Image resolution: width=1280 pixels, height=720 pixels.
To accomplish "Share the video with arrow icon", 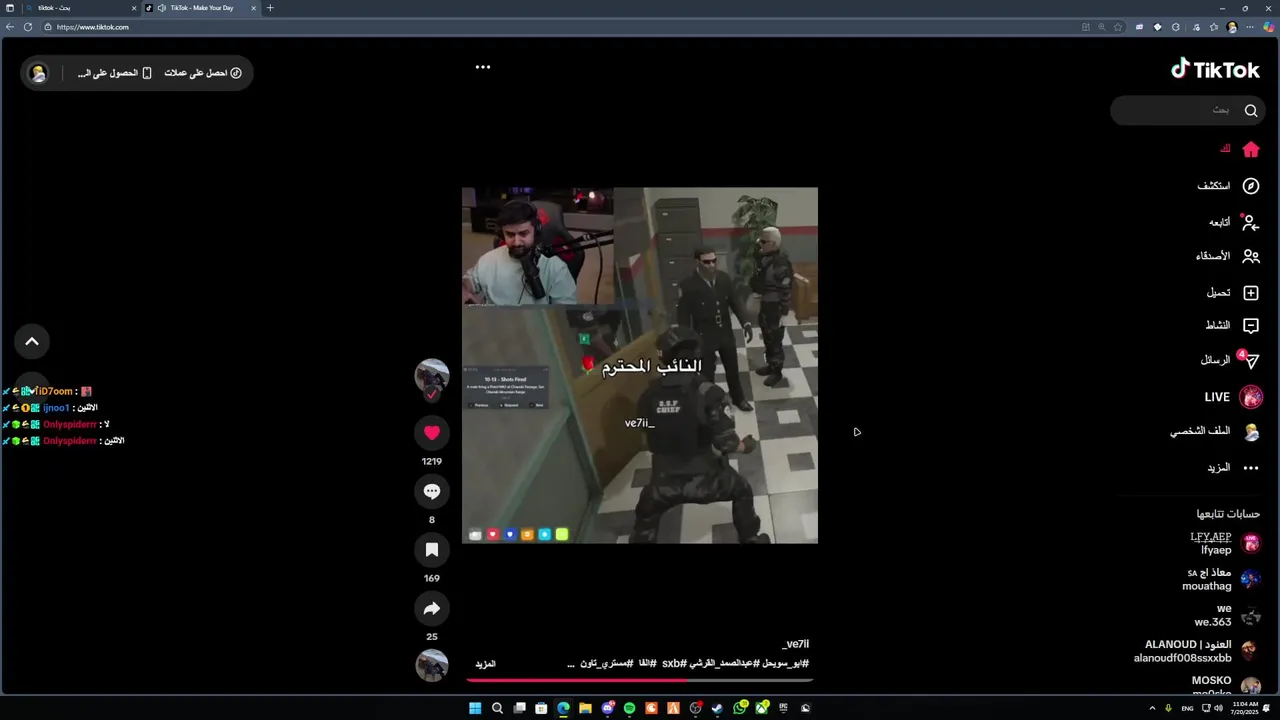I will coord(432,608).
